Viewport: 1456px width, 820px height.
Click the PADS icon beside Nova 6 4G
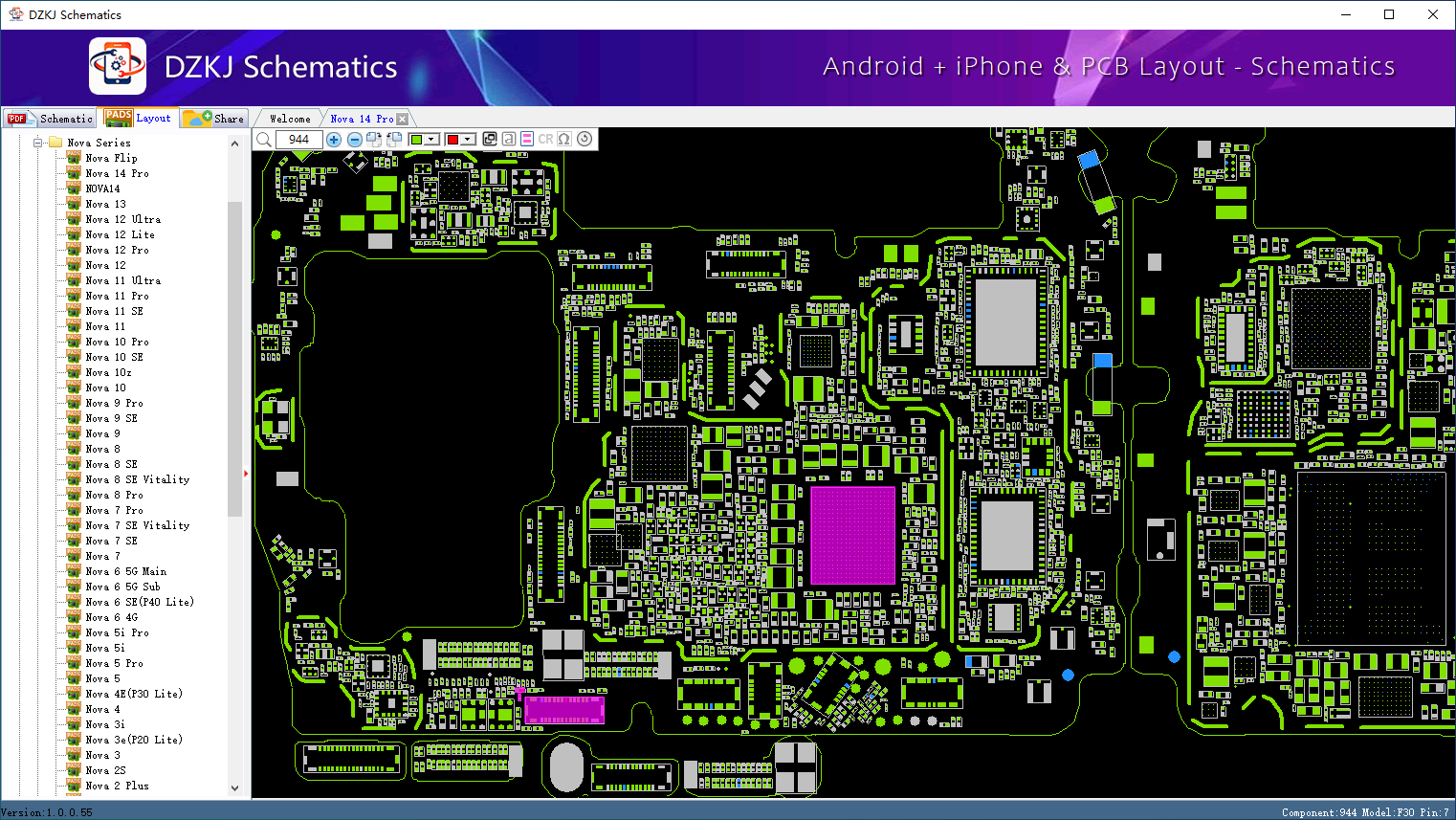coord(74,617)
